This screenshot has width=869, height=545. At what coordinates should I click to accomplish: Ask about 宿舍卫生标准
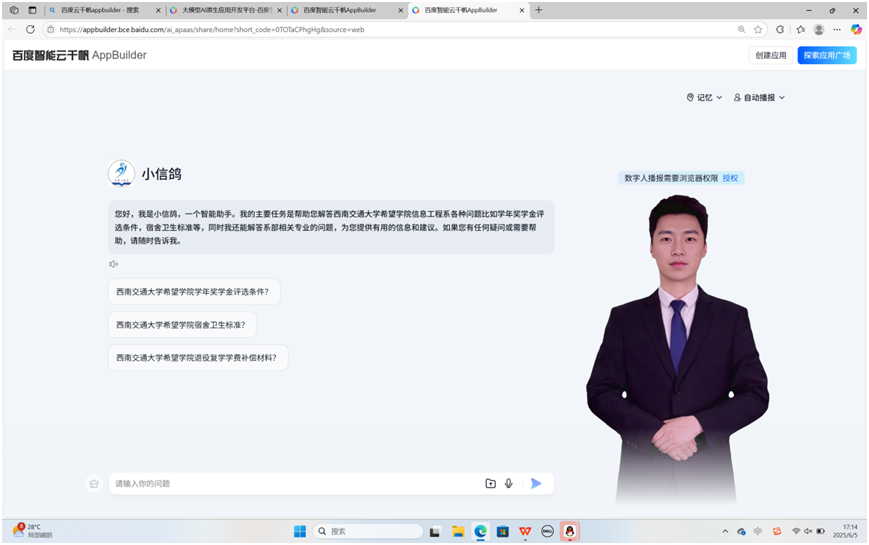click(x=182, y=325)
